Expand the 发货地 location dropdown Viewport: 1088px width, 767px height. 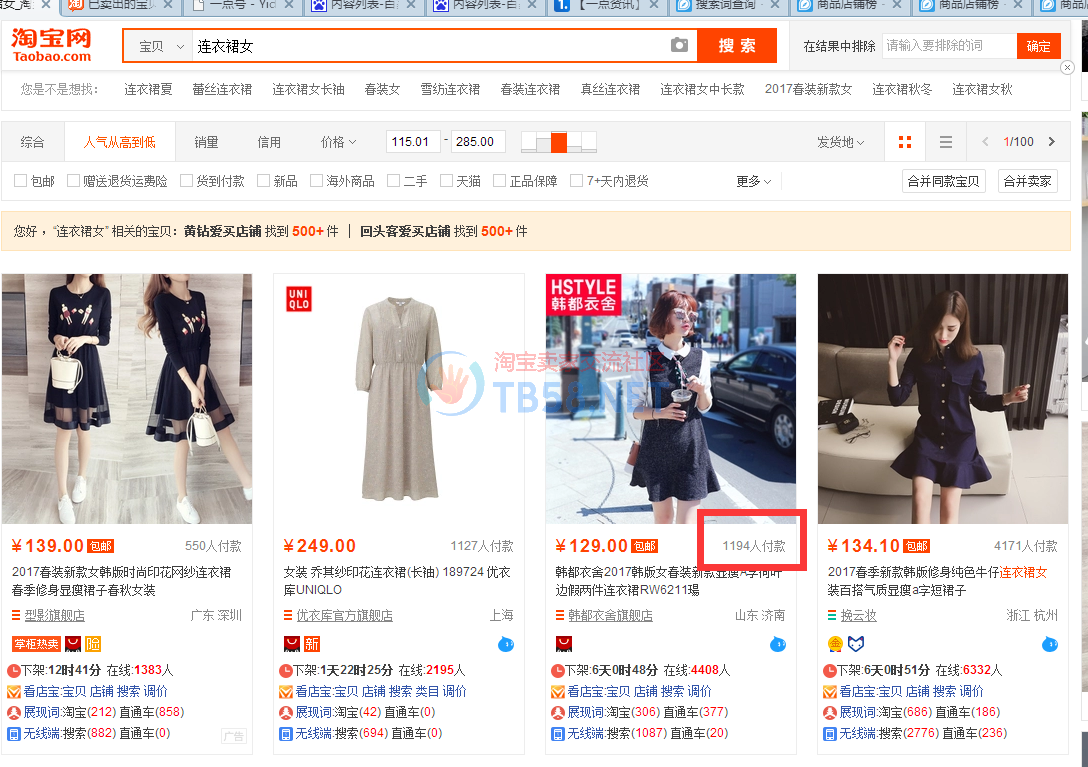[x=840, y=142]
